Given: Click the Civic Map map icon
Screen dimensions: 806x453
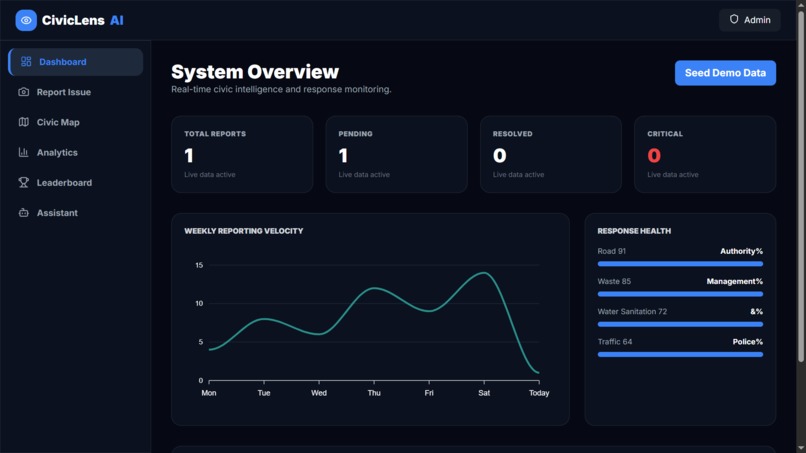Looking at the screenshot, I should pyautogui.click(x=24, y=122).
